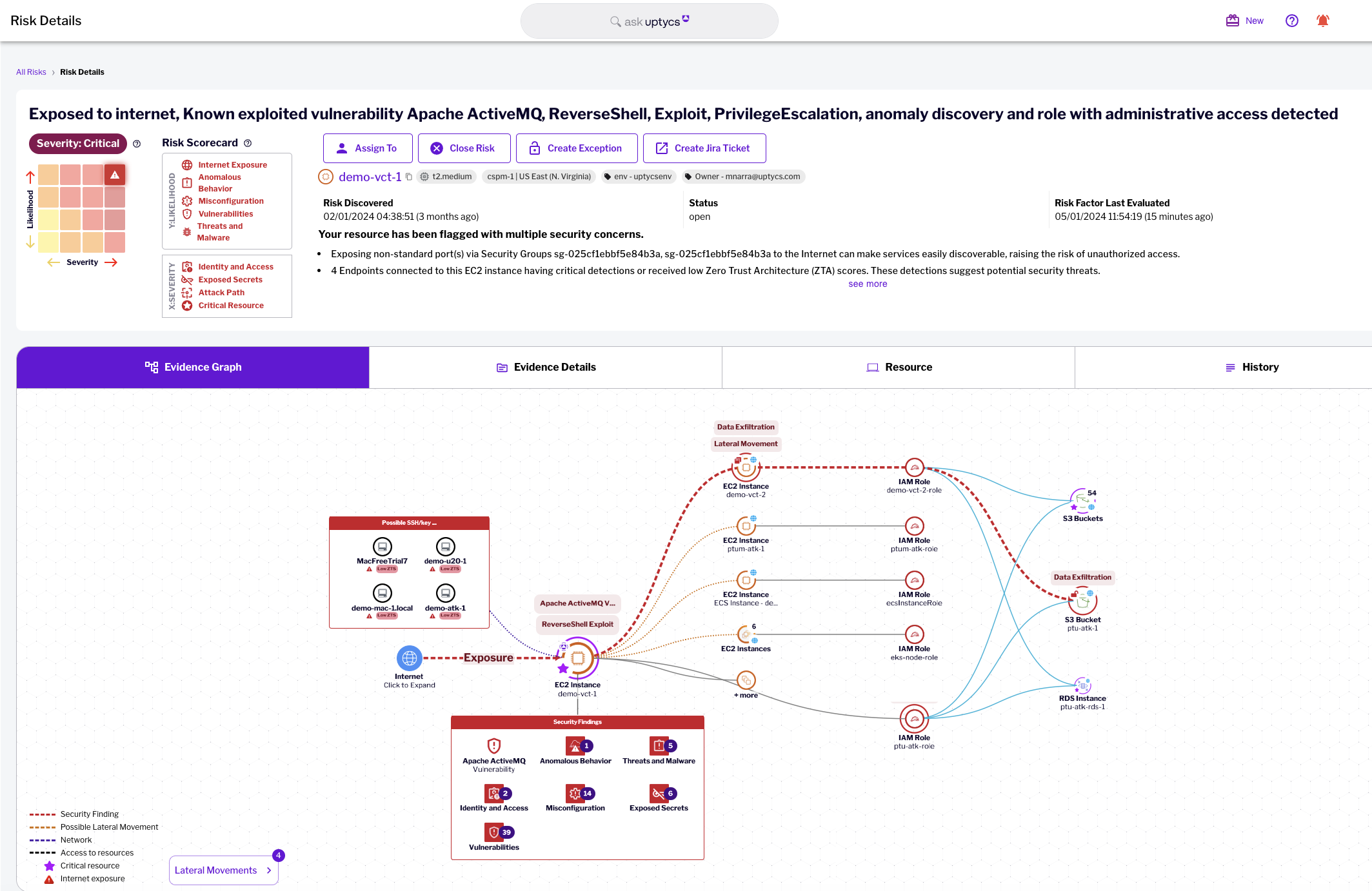Click the critical cell in the likelihood-severity matrix

tap(115, 174)
